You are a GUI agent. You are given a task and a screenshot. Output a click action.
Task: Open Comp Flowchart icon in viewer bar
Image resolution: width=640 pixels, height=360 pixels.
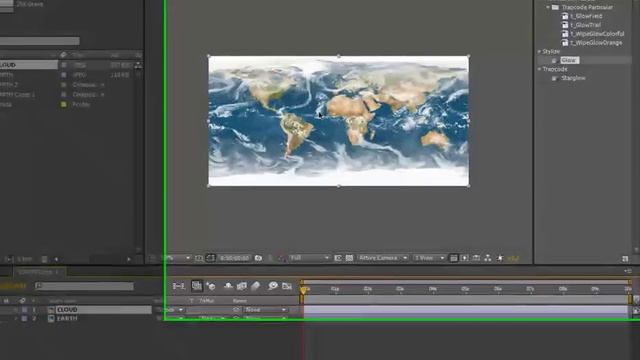pos(488,258)
